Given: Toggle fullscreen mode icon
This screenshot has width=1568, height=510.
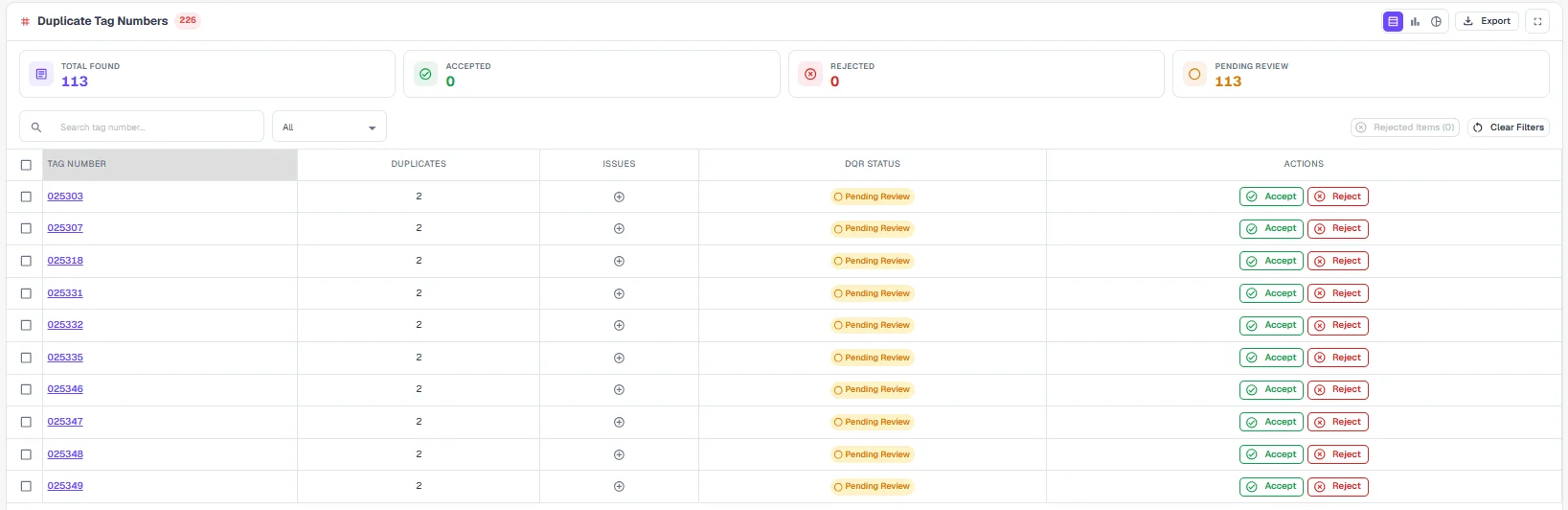Looking at the screenshot, I should [1537, 21].
